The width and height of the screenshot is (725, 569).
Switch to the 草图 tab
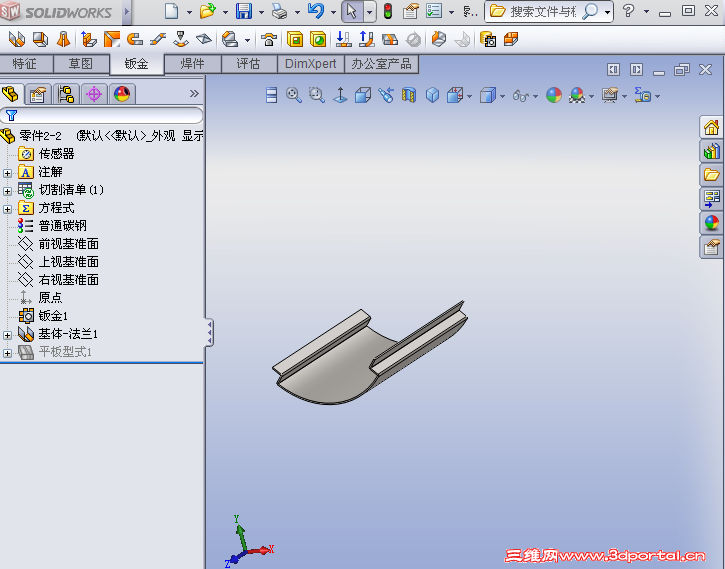coord(81,64)
